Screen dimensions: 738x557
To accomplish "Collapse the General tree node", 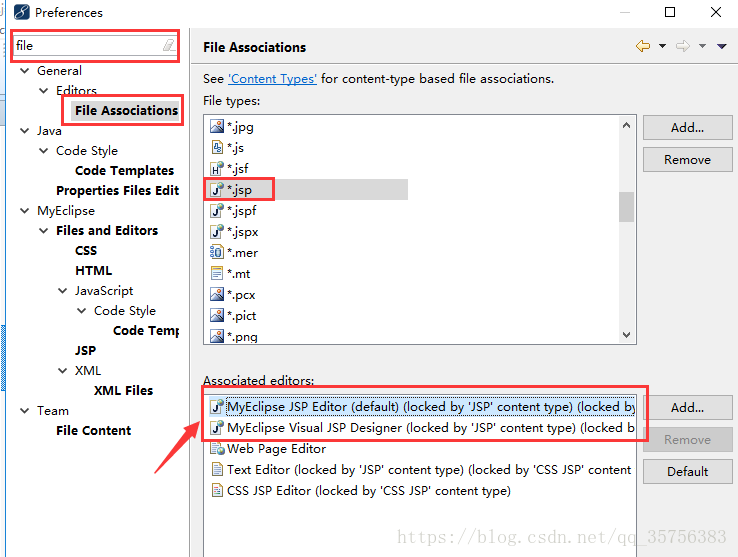I will [24, 71].
